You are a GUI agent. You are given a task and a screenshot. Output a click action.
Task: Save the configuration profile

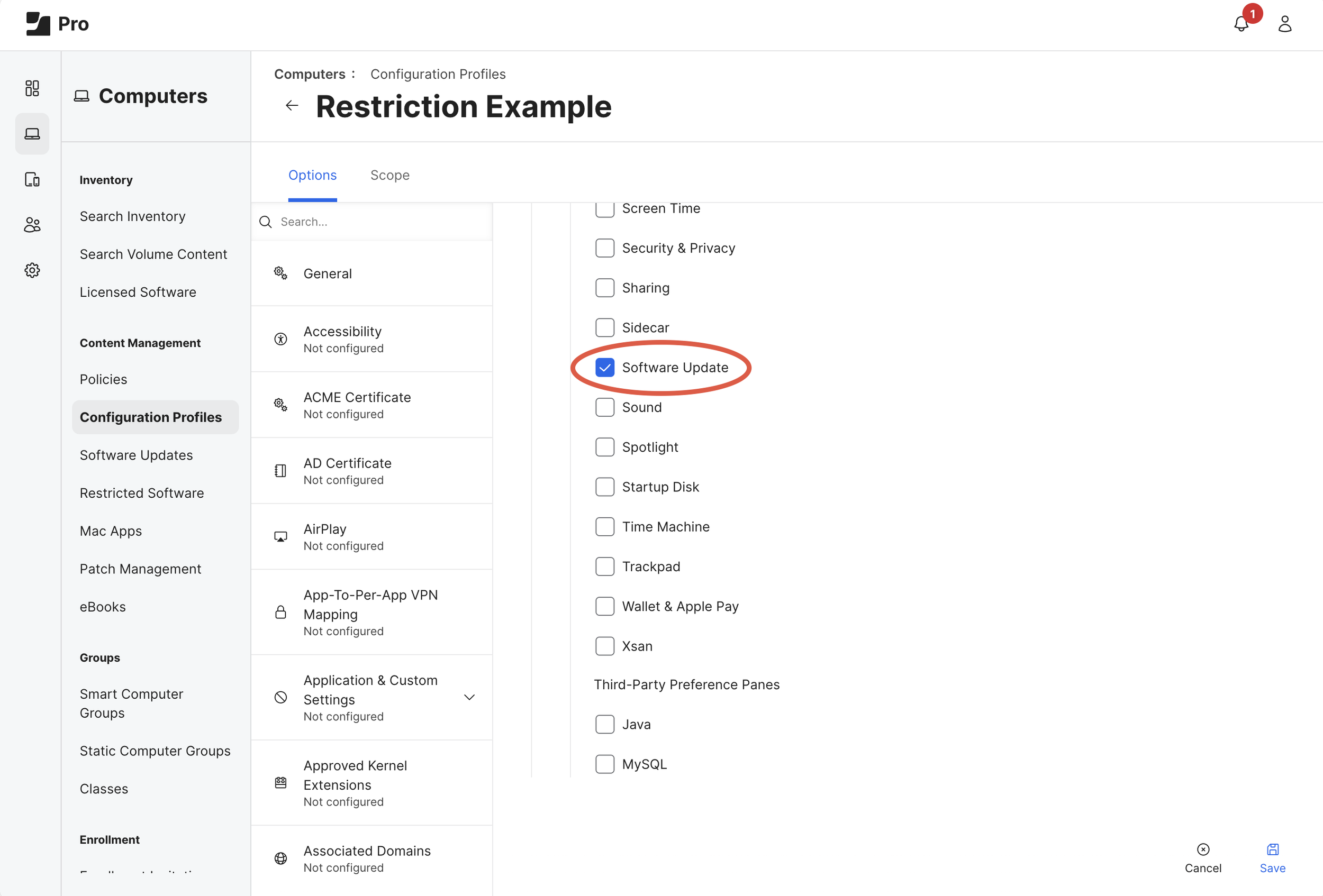[x=1272, y=857]
